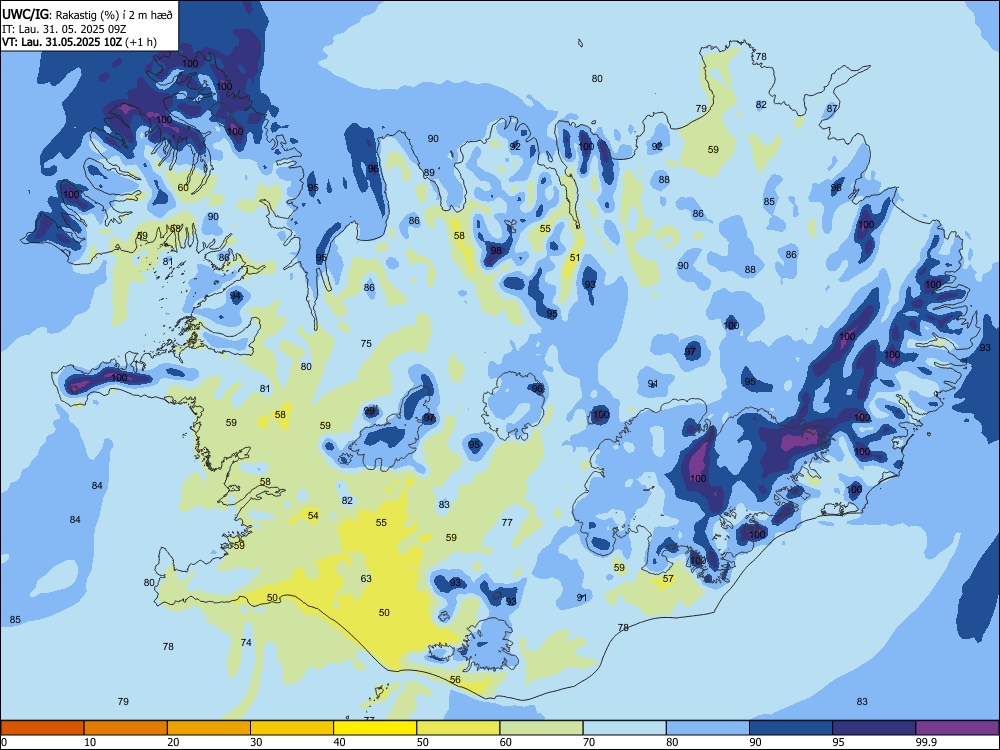
Task: Click the humidity value '60' on the map
Action: 183,188
